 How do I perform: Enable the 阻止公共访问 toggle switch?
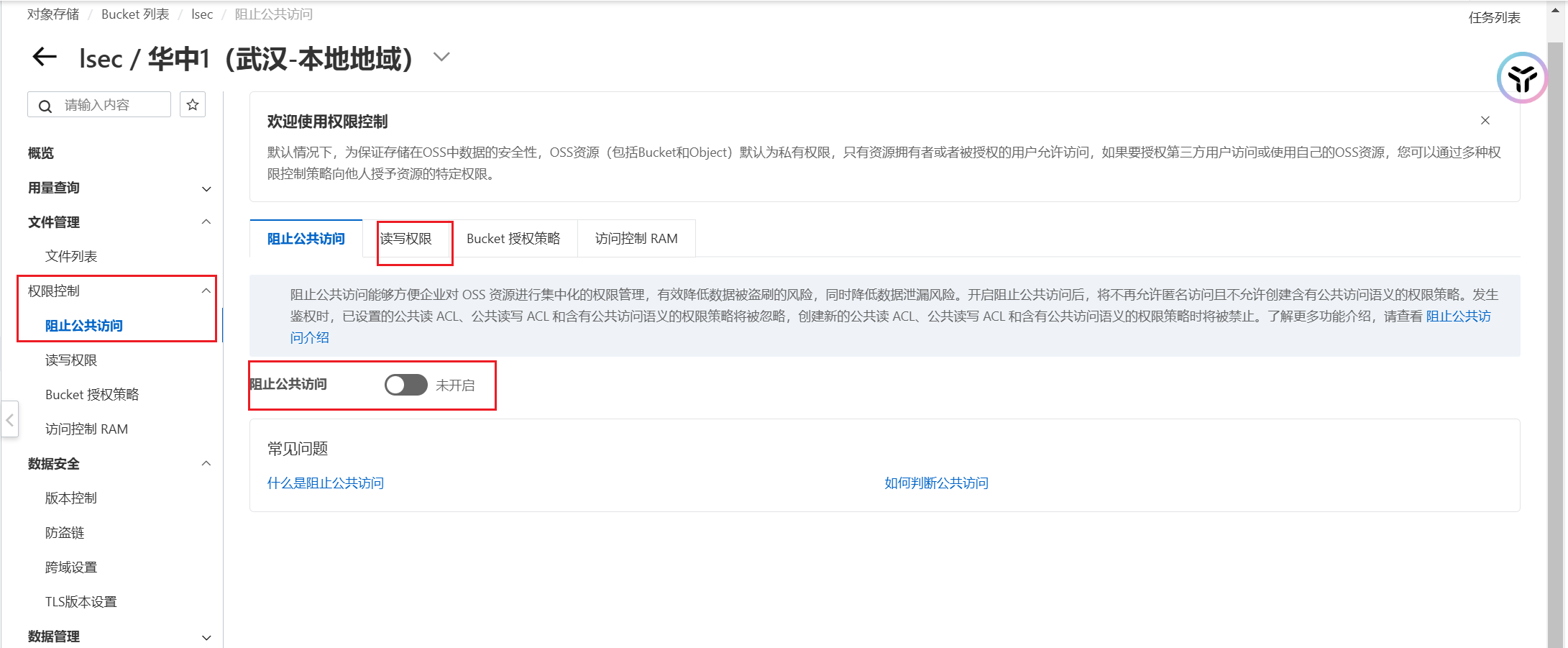tap(405, 385)
